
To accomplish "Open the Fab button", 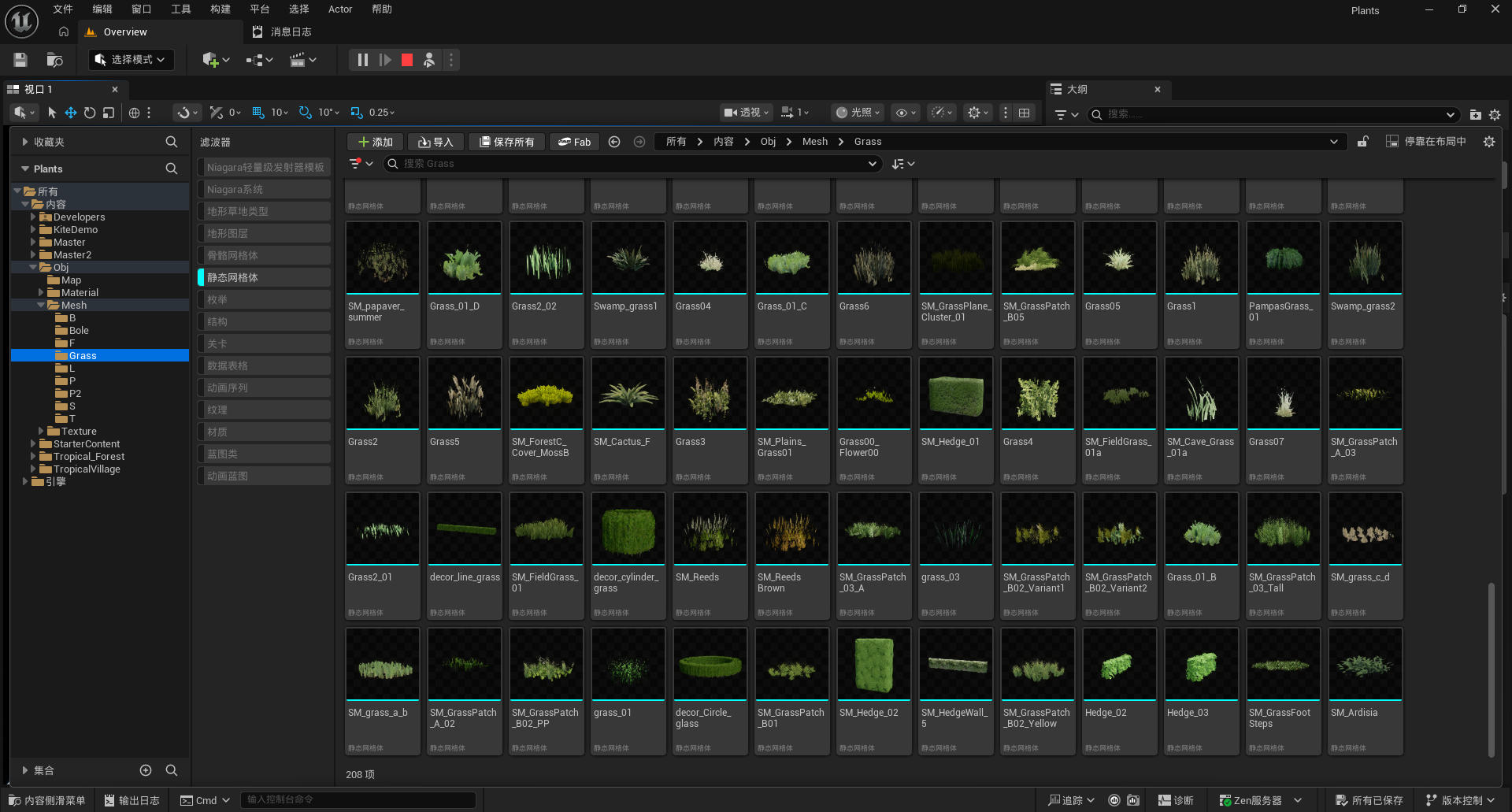I will (574, 142).
